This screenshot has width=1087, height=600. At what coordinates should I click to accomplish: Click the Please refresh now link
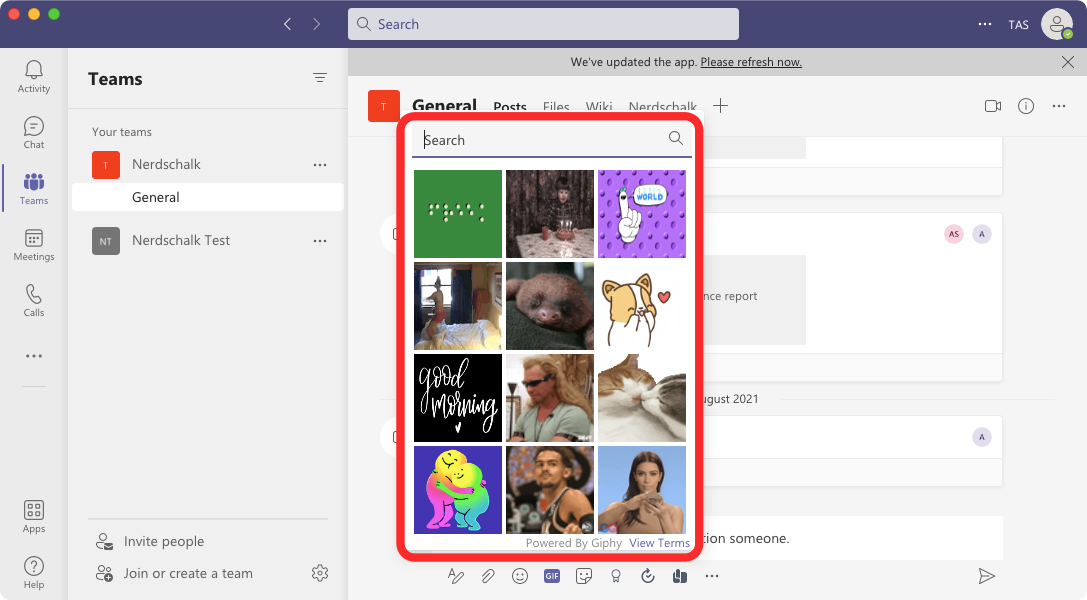point(750,62)
